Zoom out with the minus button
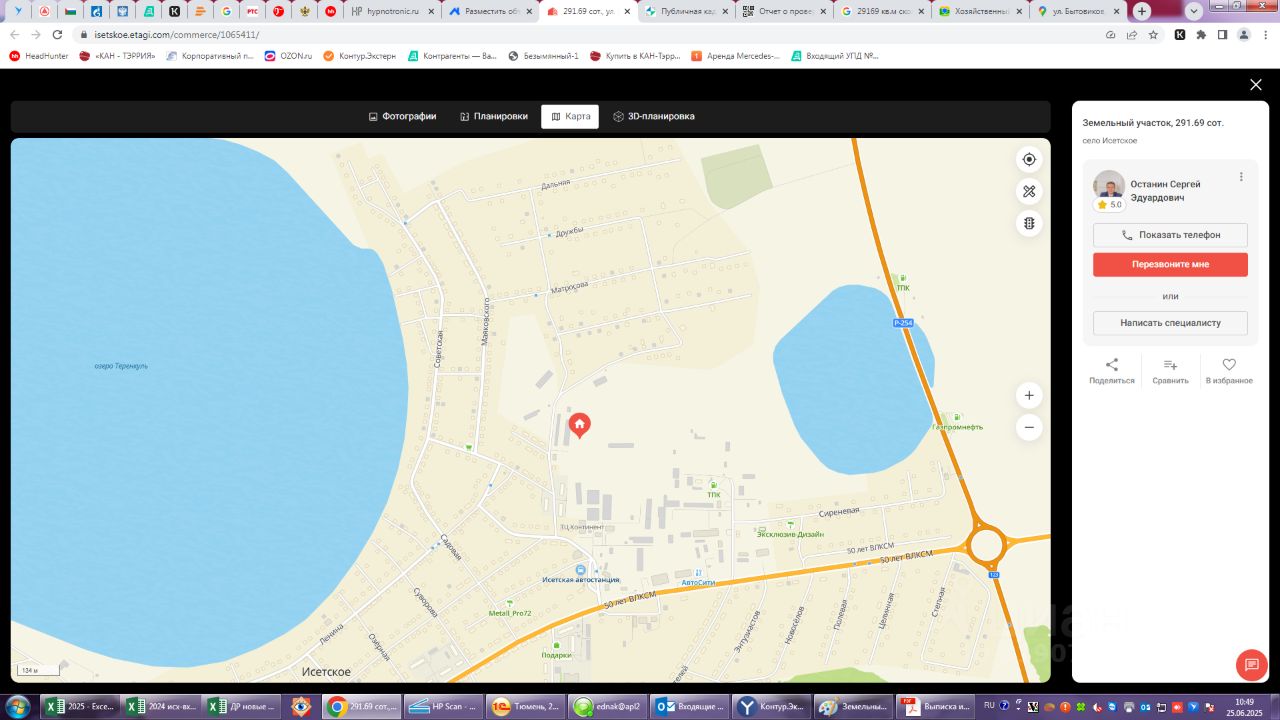The height and width of the screenshot is (720, 1280). (1029, 428)
